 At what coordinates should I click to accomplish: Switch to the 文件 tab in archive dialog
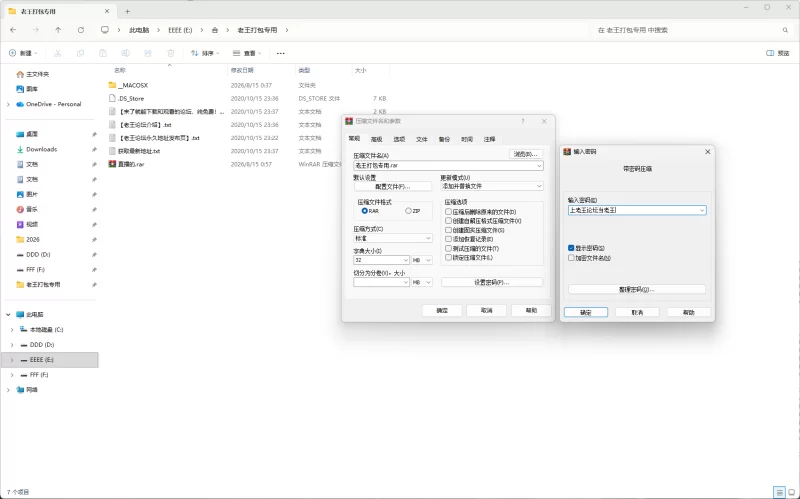421,139
